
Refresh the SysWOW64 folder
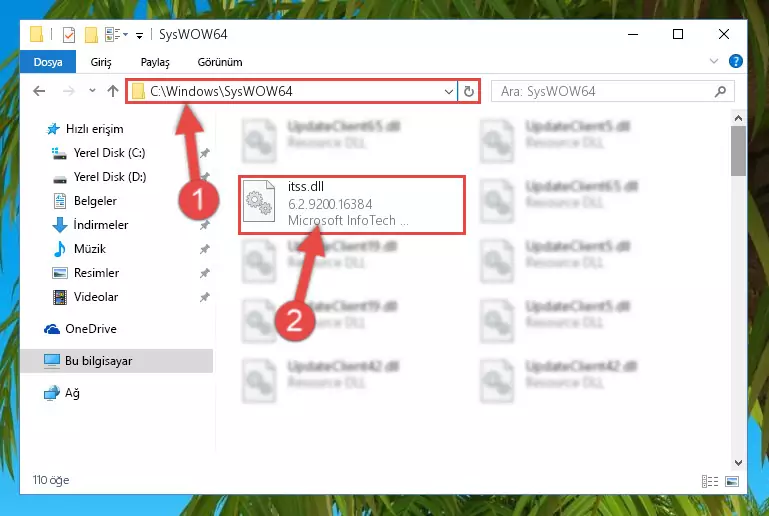tap(469, 91)
